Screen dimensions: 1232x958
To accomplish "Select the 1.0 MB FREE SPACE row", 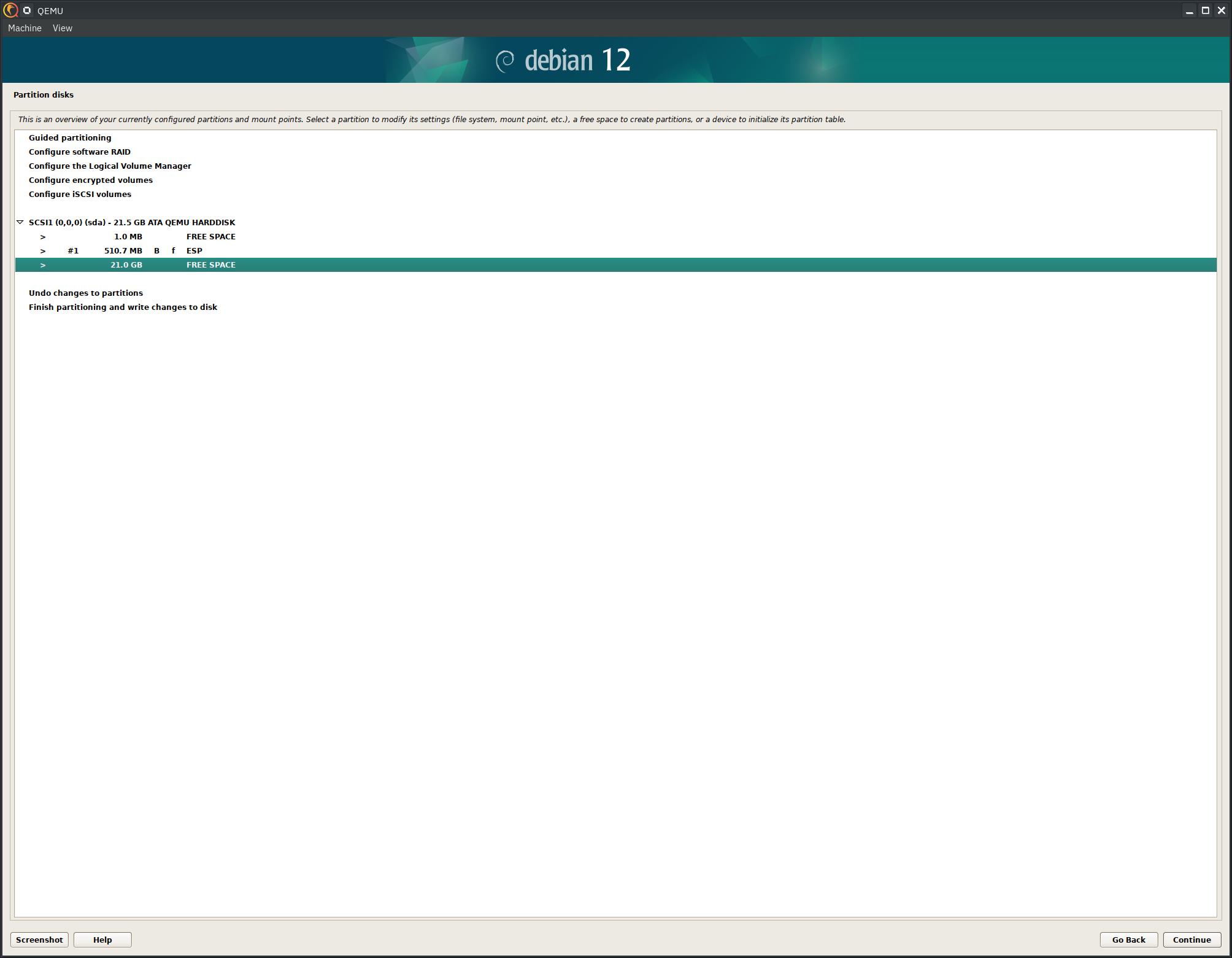I will coord(615,237).
